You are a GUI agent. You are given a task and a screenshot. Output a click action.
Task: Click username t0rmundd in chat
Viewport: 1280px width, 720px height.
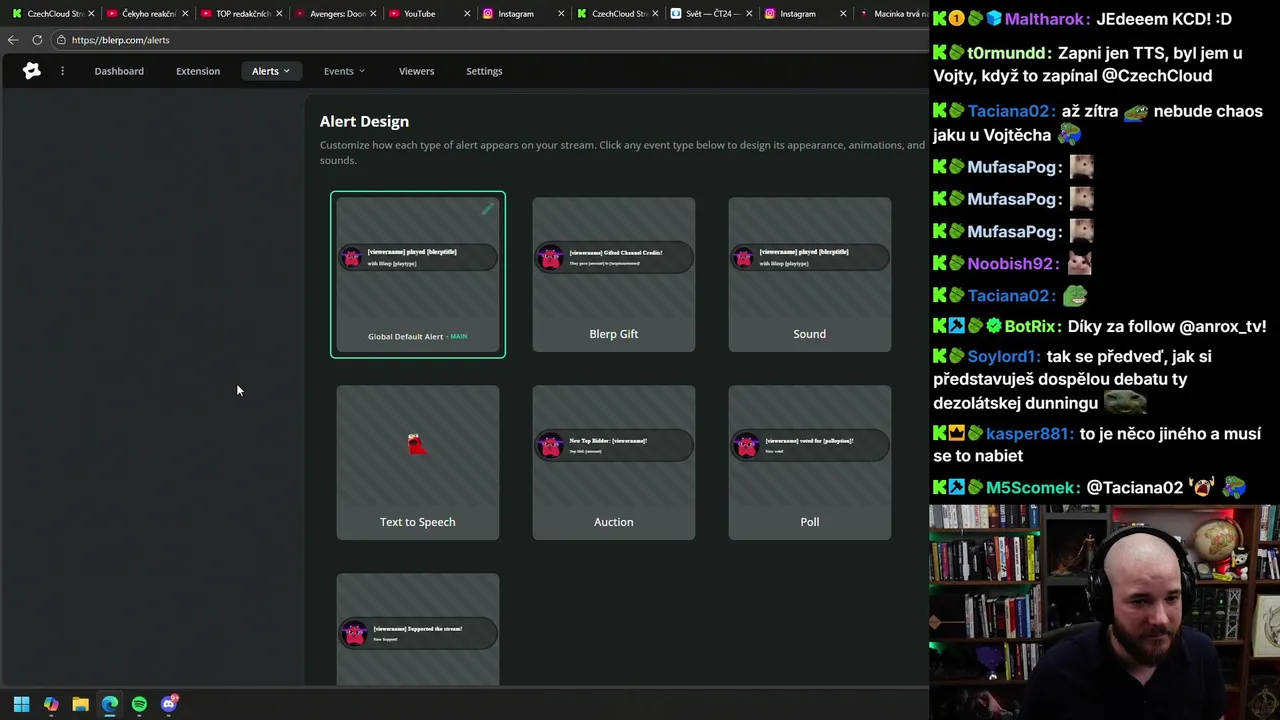coord(1007,53)
